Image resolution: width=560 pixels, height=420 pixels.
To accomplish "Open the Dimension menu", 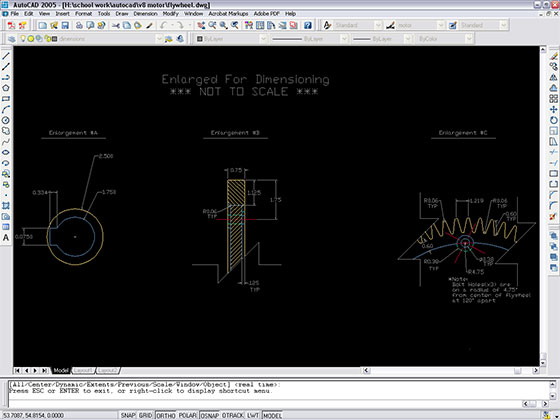I will [x=145, y=14].
